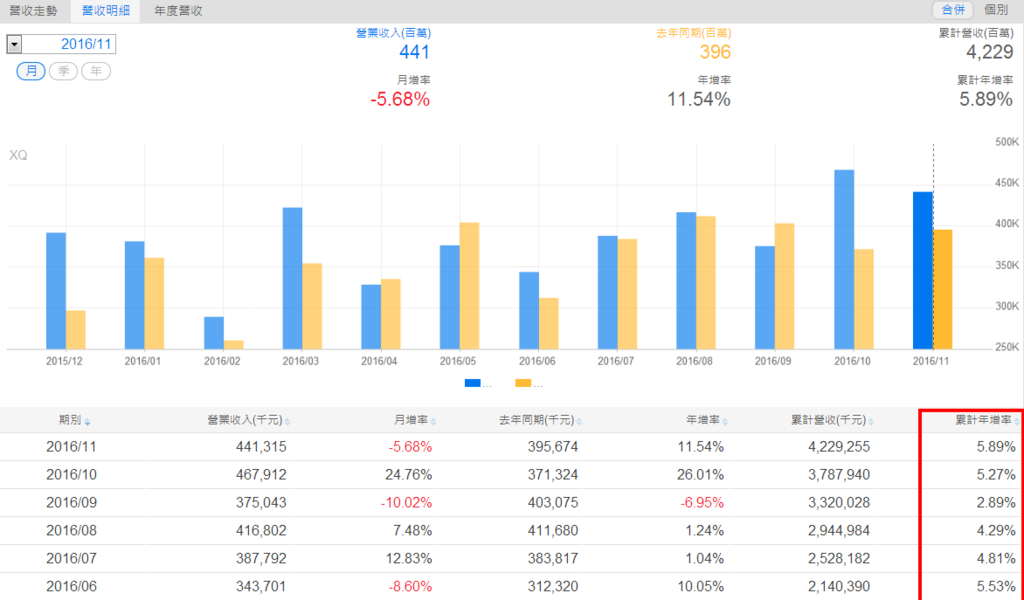The height and width of the screenshot is (600, 1024).
Task: Click the blue legend swatch below chart
Action: [472, 383]
